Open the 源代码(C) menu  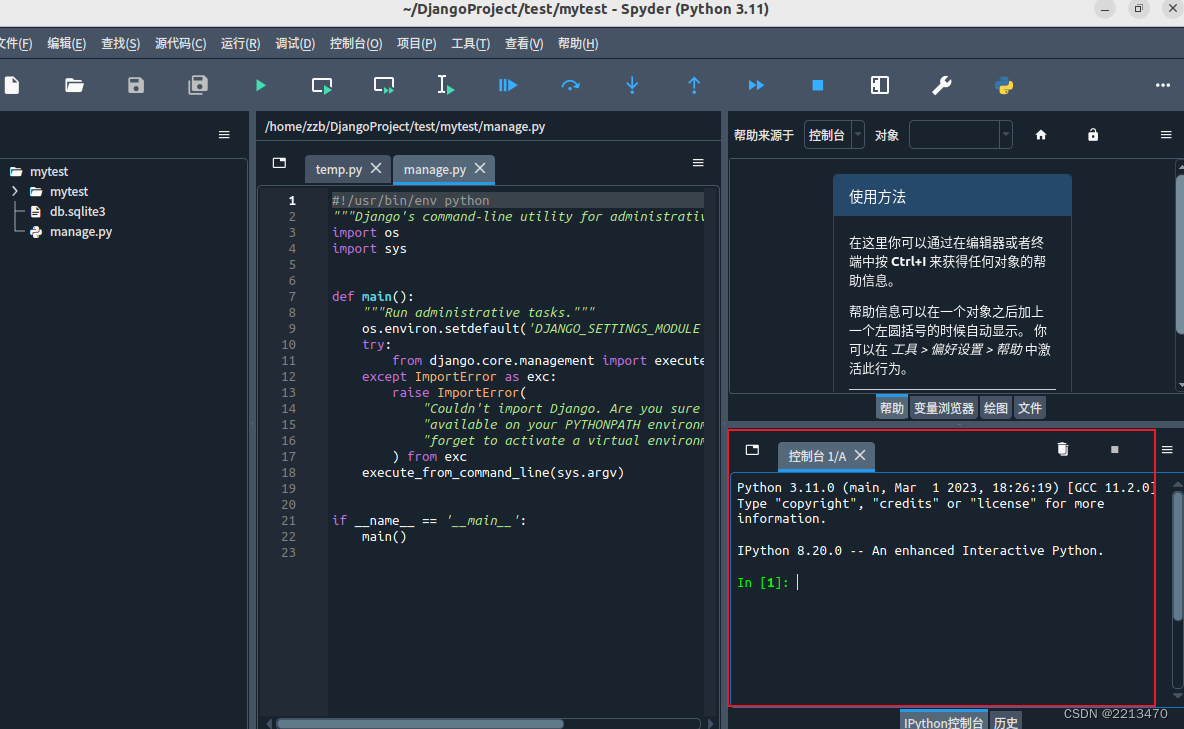(180, 43)
